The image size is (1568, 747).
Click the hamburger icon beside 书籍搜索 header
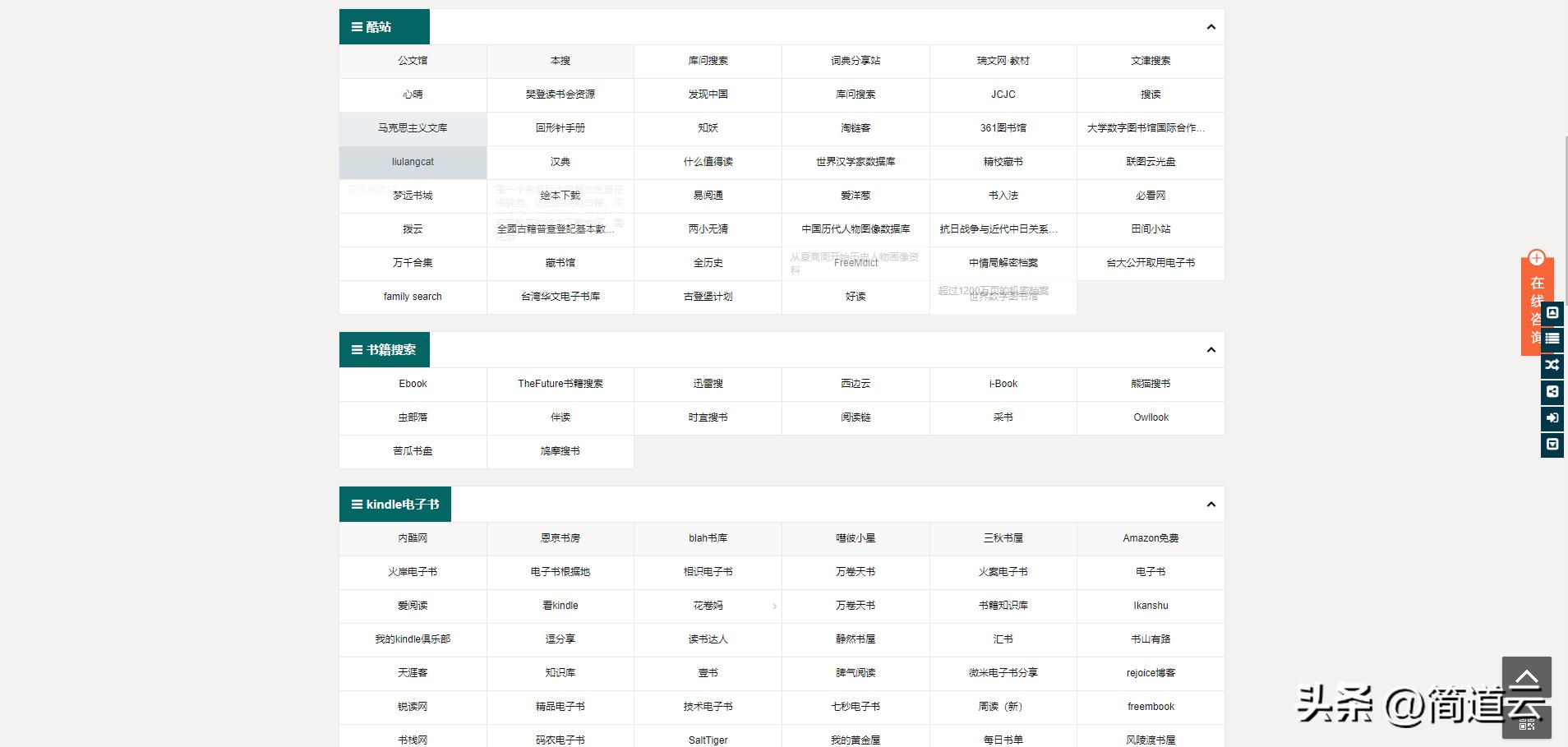click(356, 348)
